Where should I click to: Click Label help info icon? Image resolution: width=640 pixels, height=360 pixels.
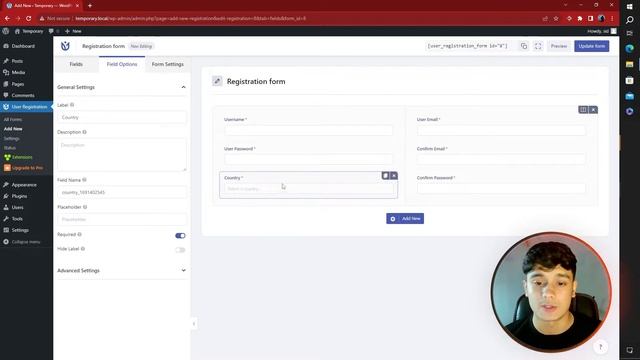[72, 105]
